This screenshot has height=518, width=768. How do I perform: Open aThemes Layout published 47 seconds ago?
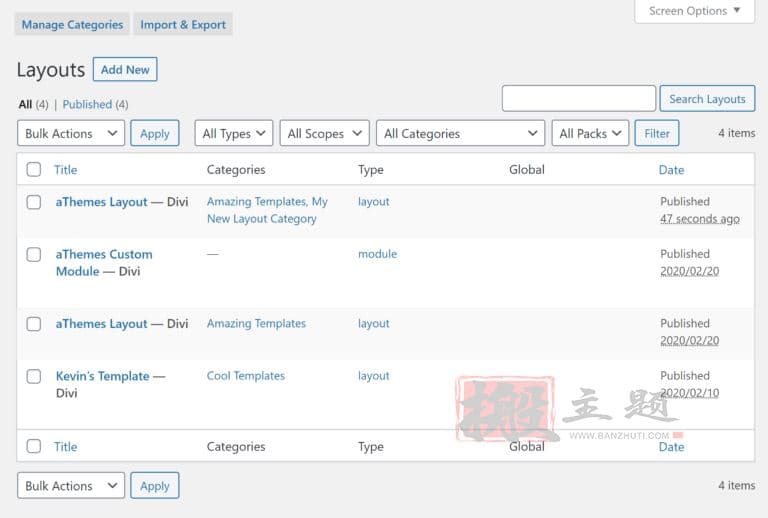pos(101,202)
